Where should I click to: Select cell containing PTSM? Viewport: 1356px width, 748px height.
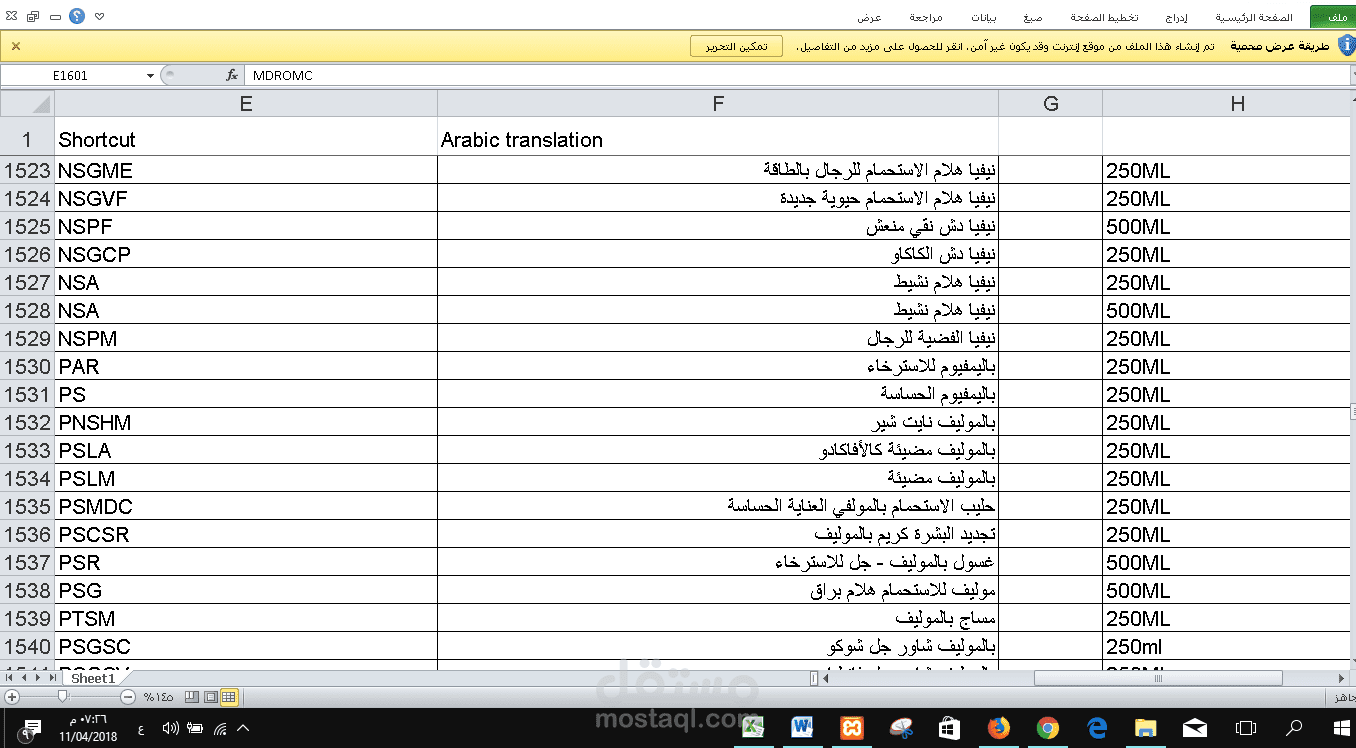246,618
